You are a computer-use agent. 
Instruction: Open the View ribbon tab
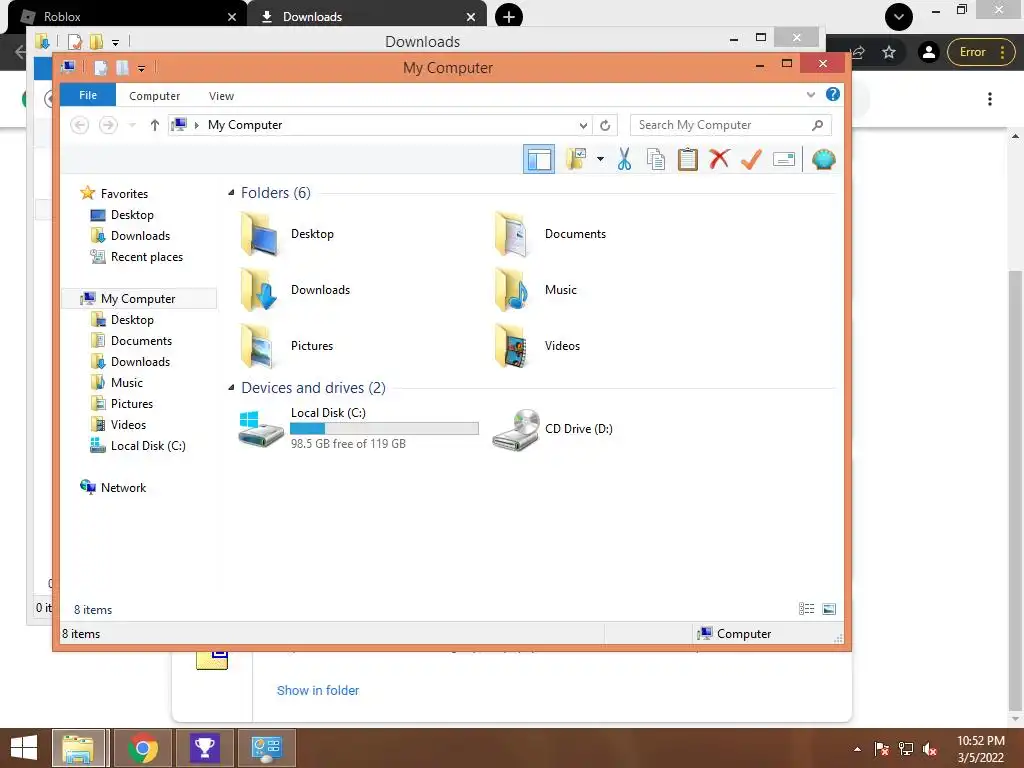(x=221, y=96)
